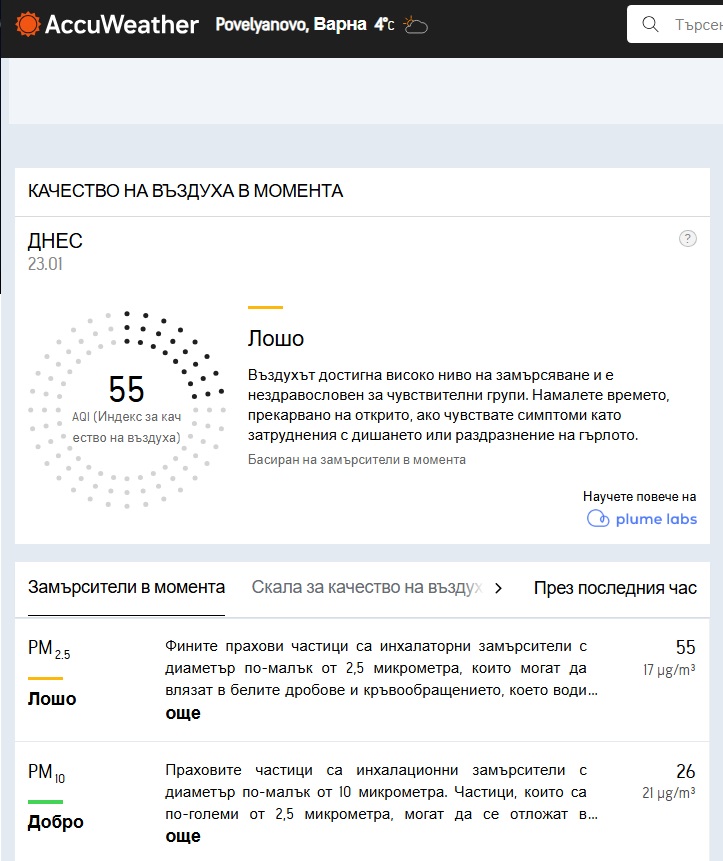Viewport: 723px width, 861px height.
Task: Expand PM 10 description with още
Action: 182,835
